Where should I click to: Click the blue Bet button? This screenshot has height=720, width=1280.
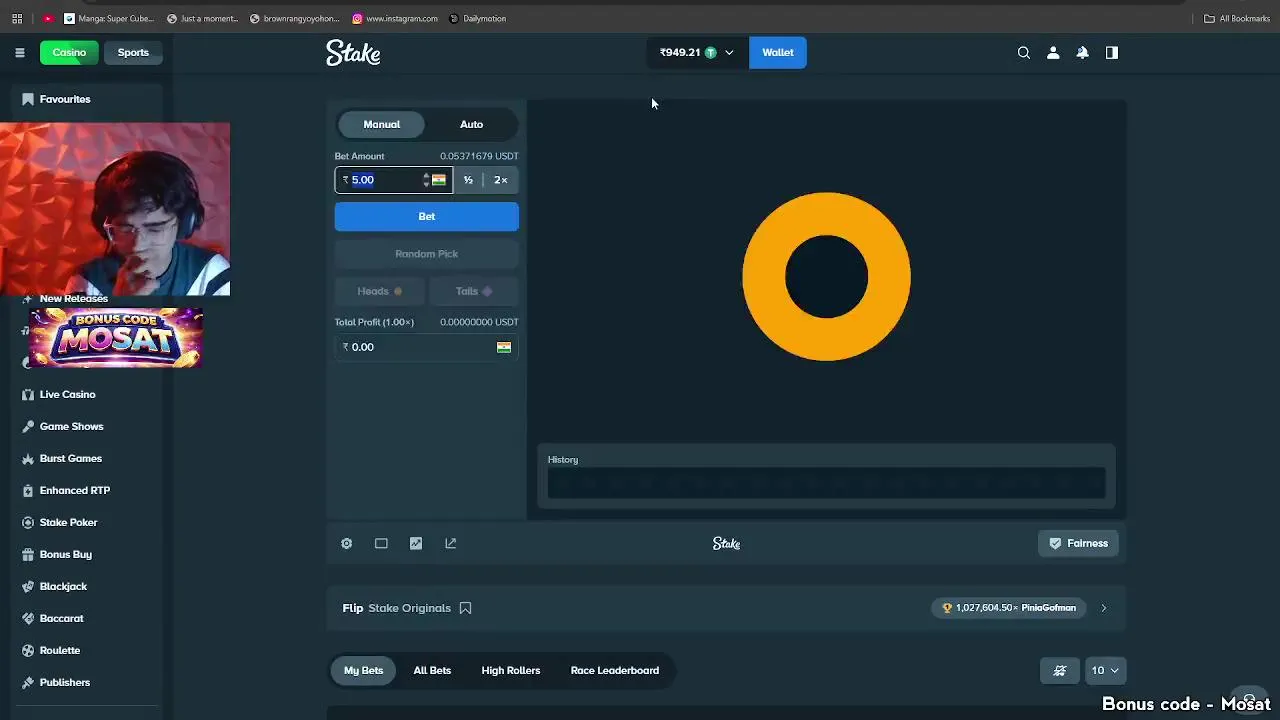pos(427,216)
